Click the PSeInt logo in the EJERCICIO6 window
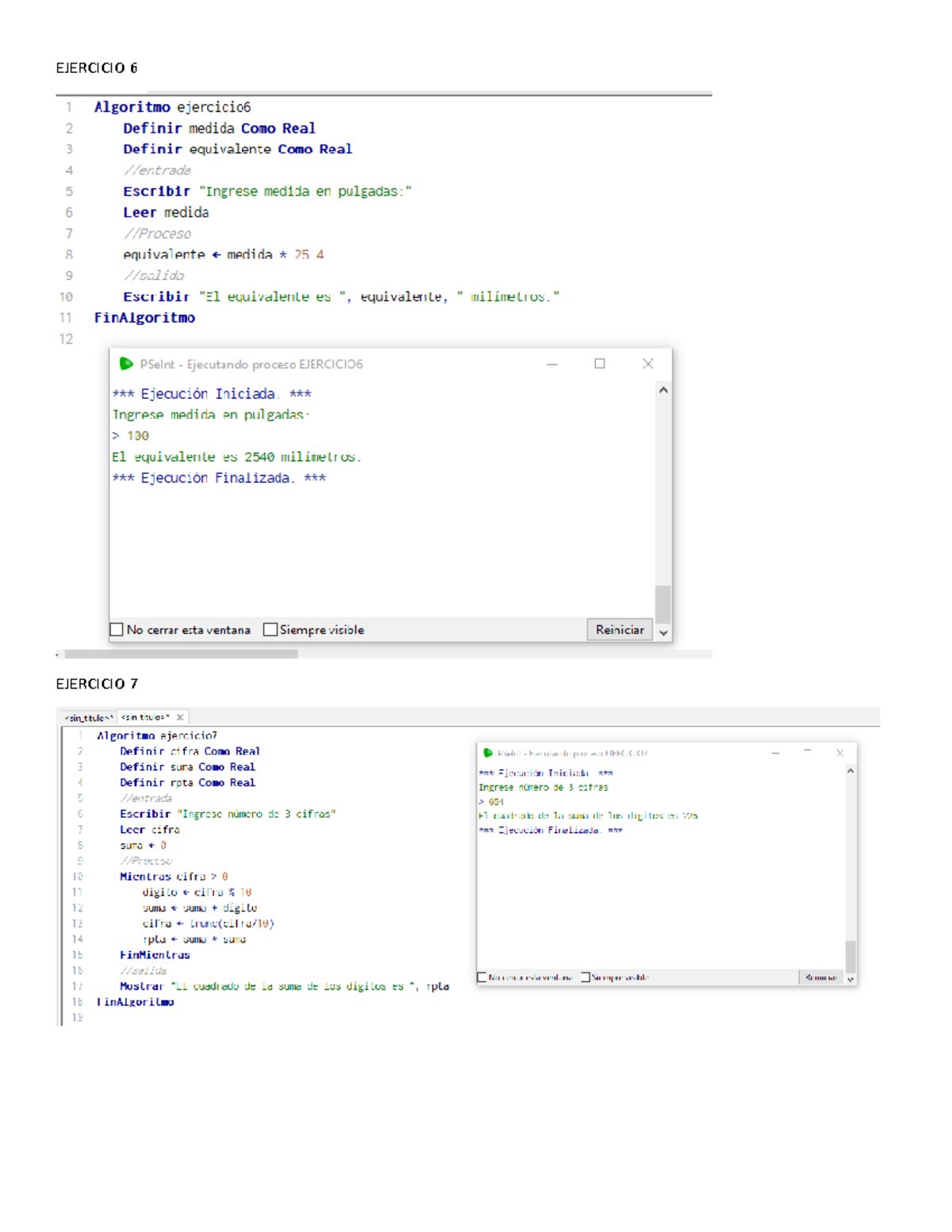The image size is (952, 1232). [125, 364]
